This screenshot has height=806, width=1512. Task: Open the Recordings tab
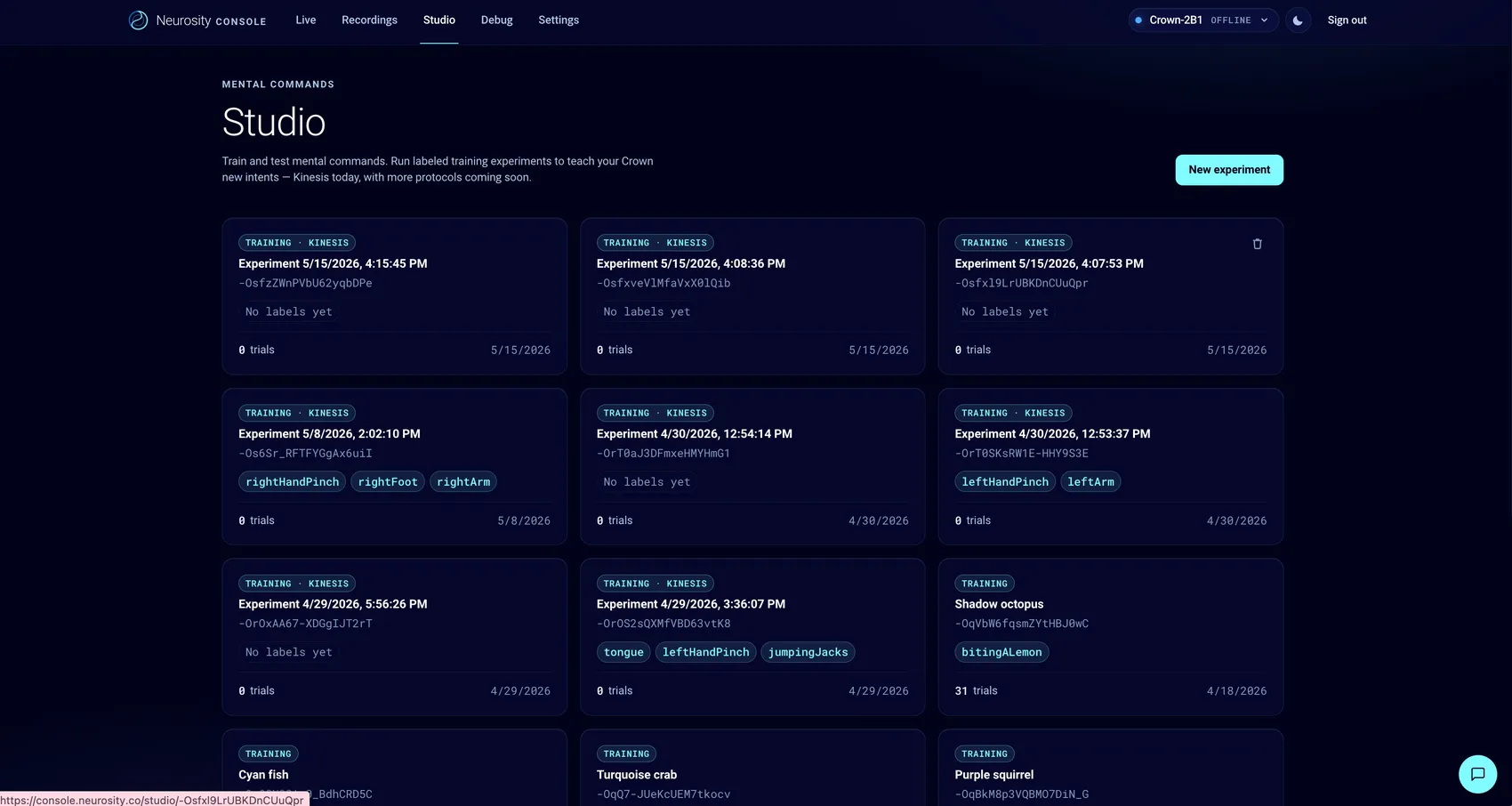click(369, 20)
